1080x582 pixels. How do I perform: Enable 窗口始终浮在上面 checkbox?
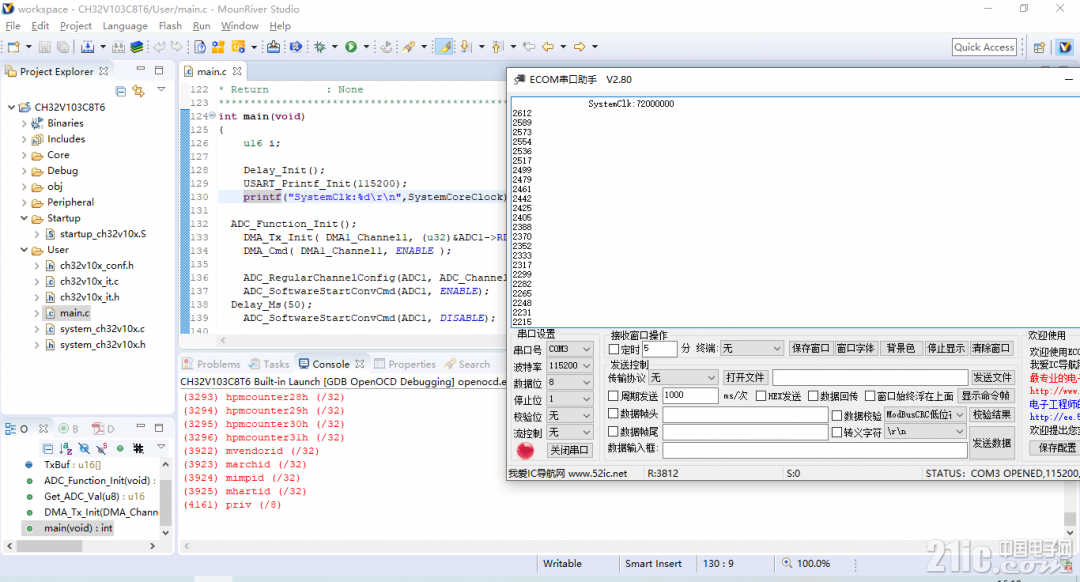point(870,396)
